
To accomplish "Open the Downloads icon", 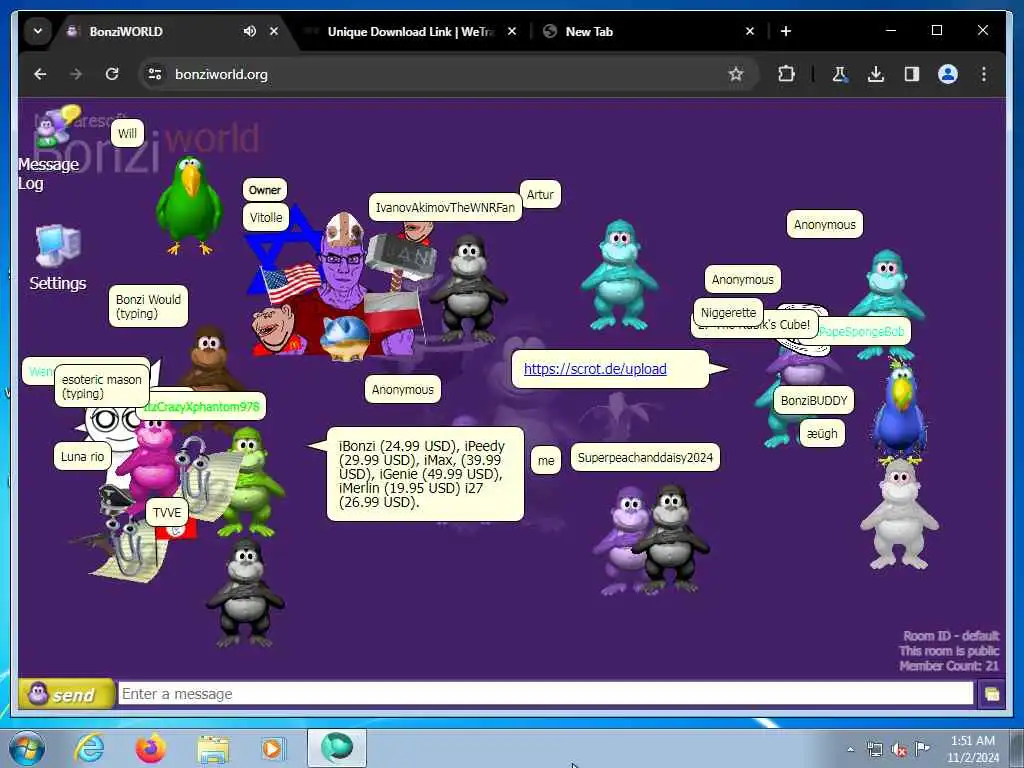I will [x=876, y=74].
